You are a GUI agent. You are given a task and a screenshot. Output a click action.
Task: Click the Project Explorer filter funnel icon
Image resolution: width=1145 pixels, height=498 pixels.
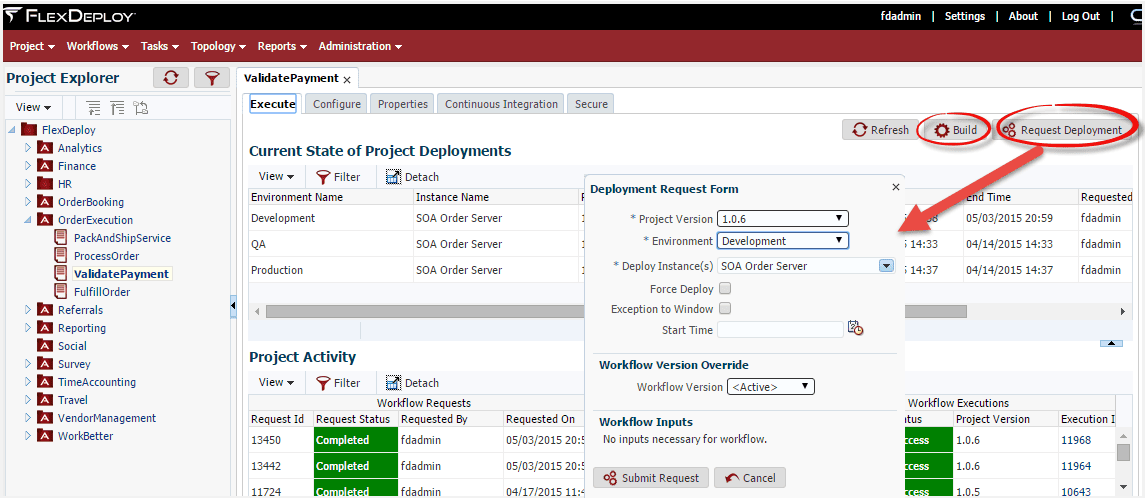pos(212,78)
